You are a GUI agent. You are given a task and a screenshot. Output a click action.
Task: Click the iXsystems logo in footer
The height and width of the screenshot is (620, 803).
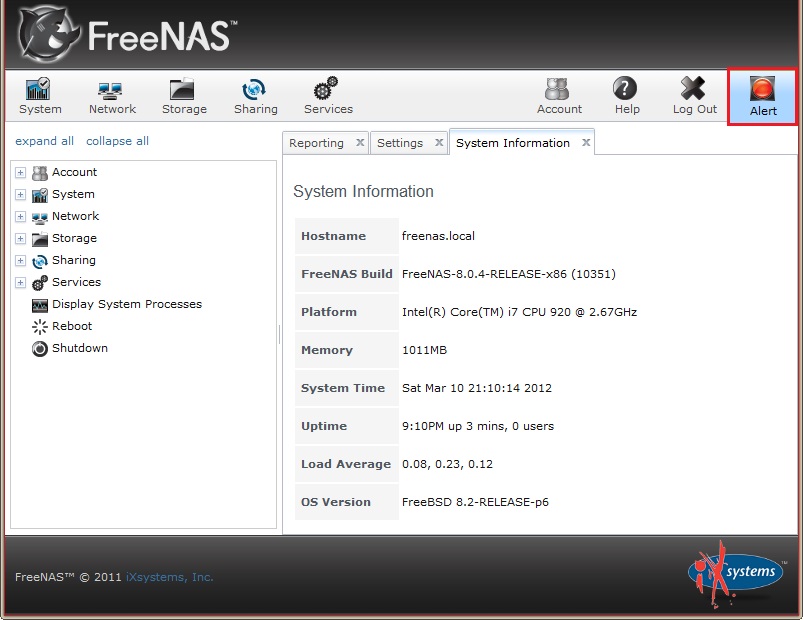point(735,574)
